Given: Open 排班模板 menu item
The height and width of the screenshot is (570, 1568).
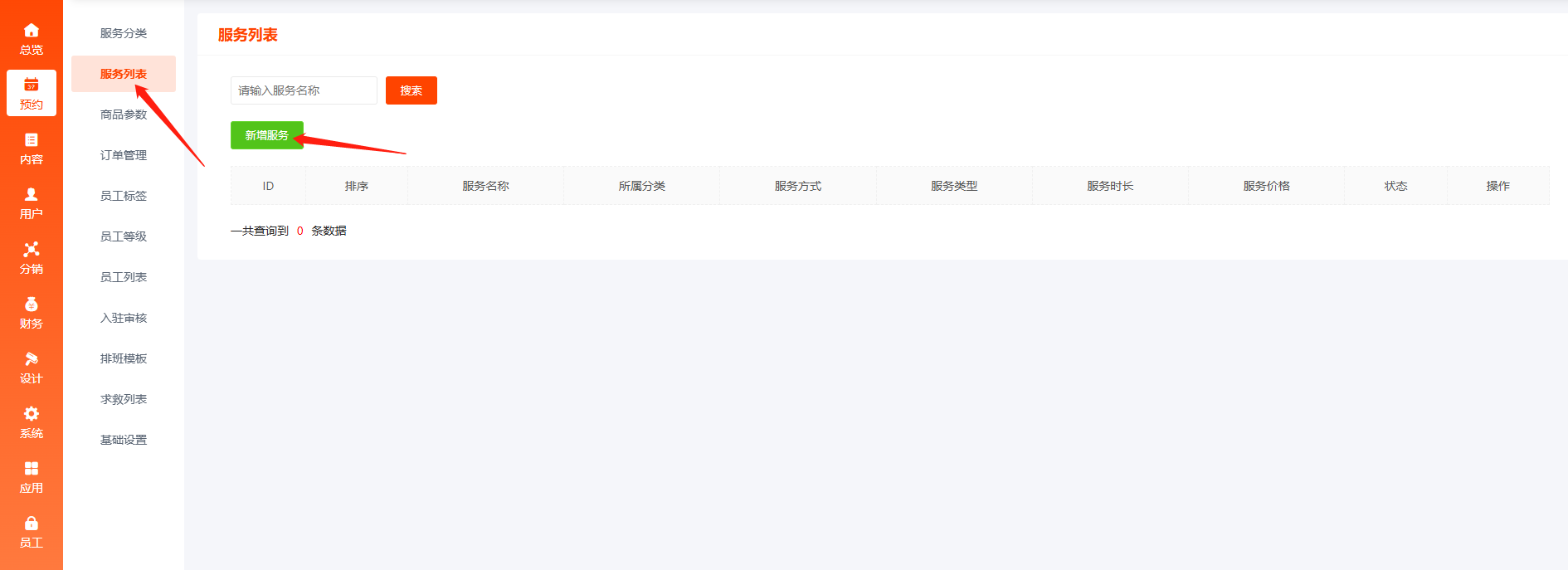Looking at the screenshot, I should pyautogui.click(x=124, y=358).
